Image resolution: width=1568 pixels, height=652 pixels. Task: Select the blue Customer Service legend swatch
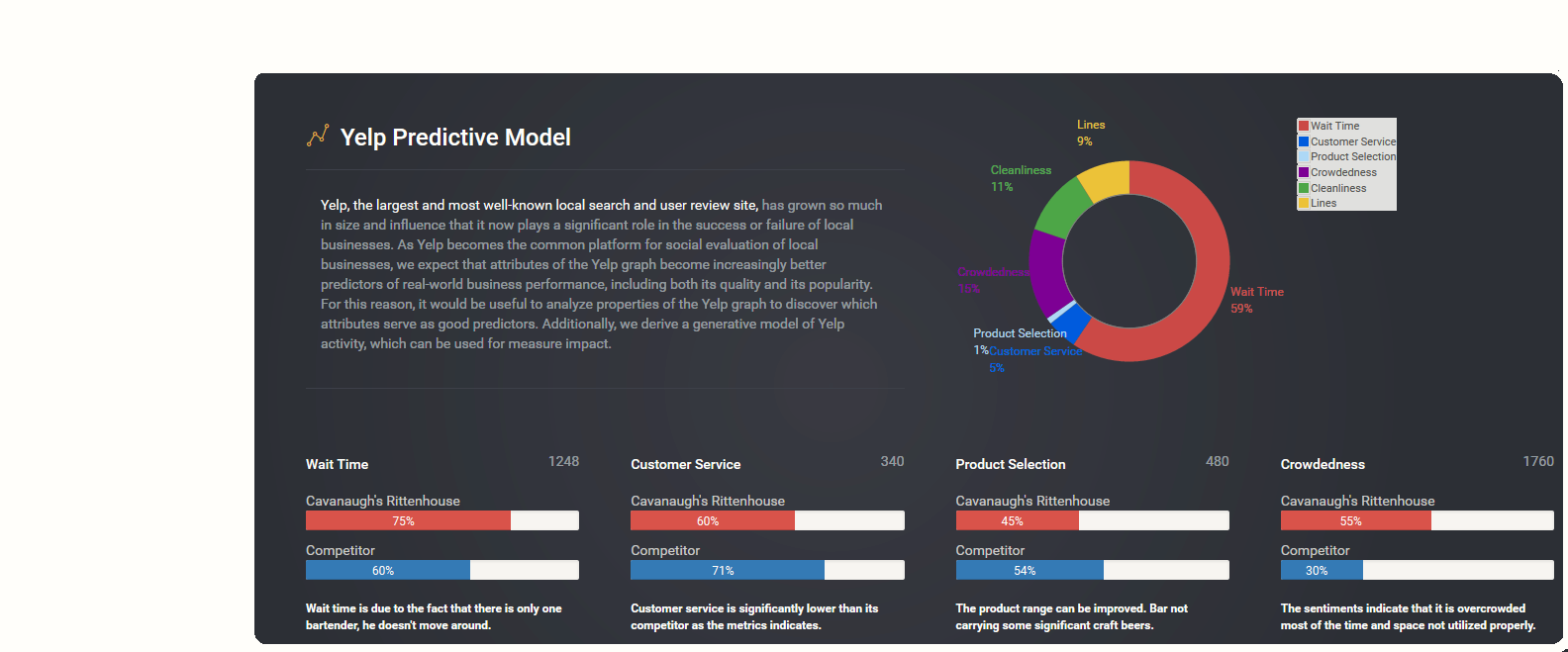1304,141
